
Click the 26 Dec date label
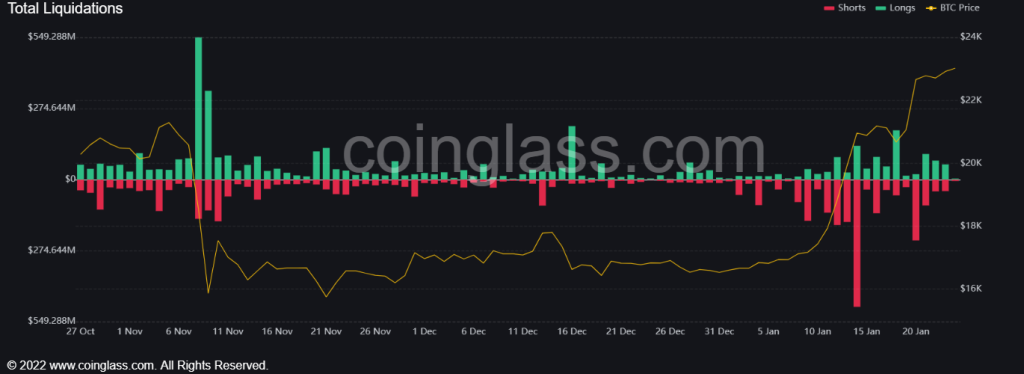click(x=669, y=332)
